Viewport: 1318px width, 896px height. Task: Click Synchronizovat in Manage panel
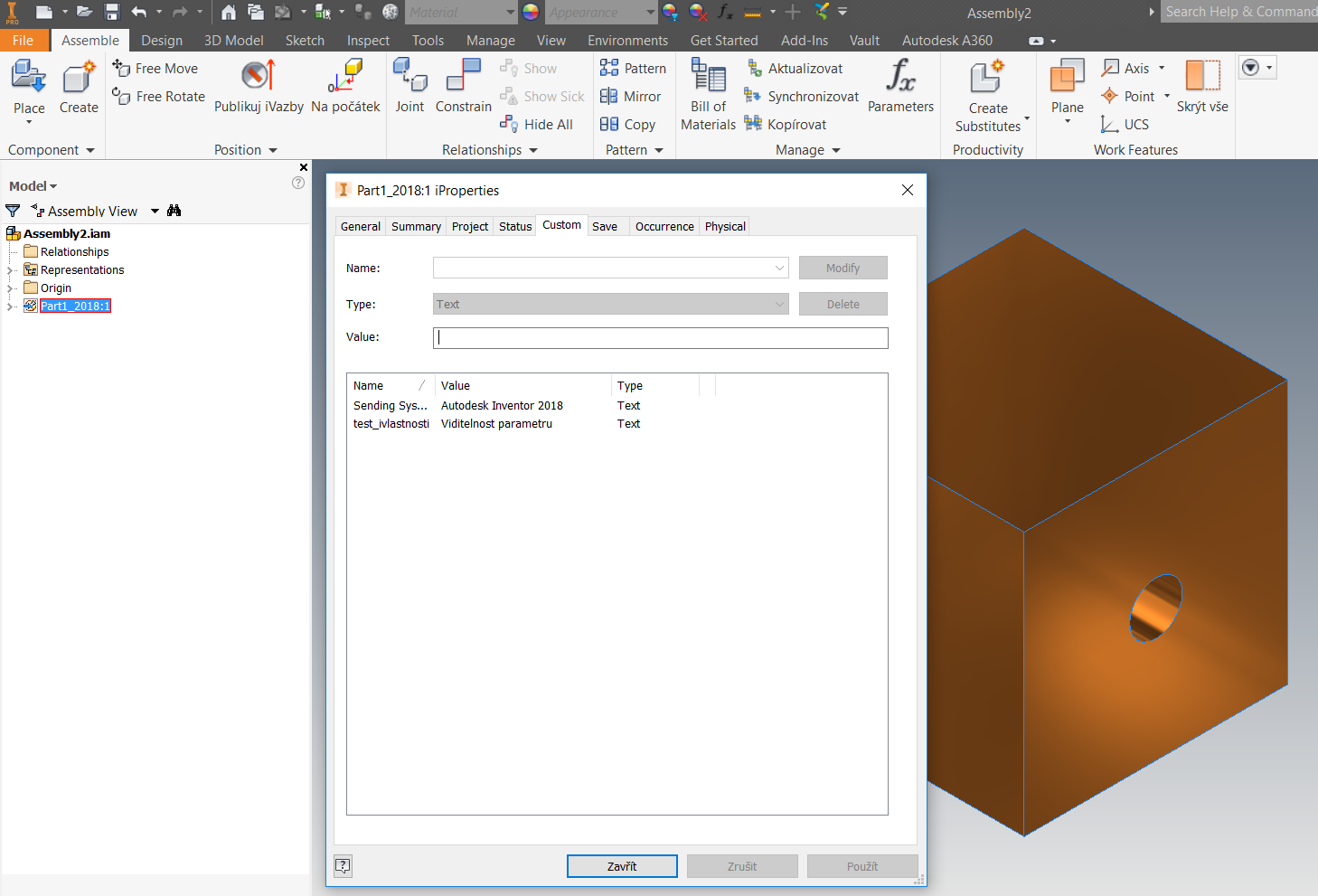point(801,96)
